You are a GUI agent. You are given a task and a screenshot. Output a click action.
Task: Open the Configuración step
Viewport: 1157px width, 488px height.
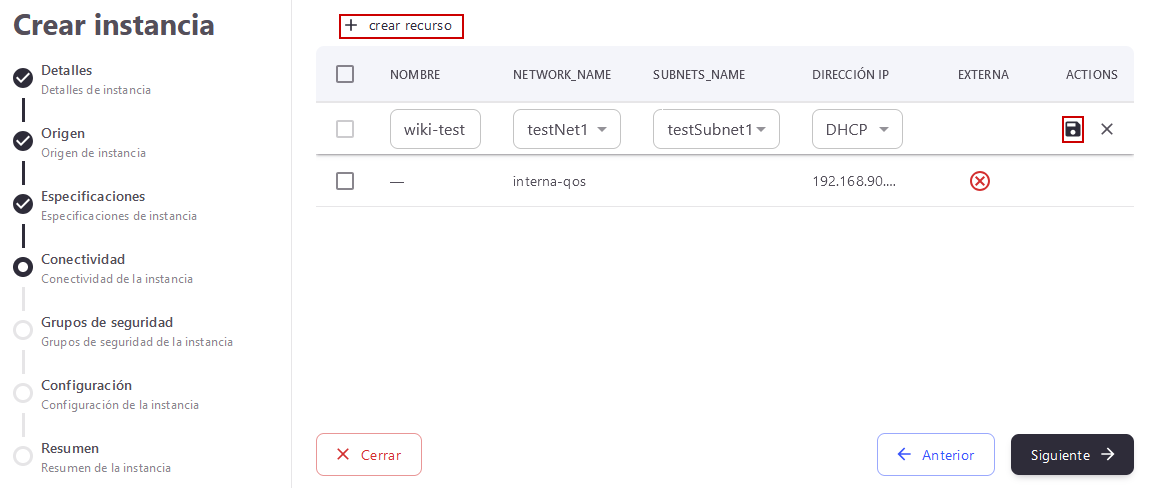pos(86,386)
